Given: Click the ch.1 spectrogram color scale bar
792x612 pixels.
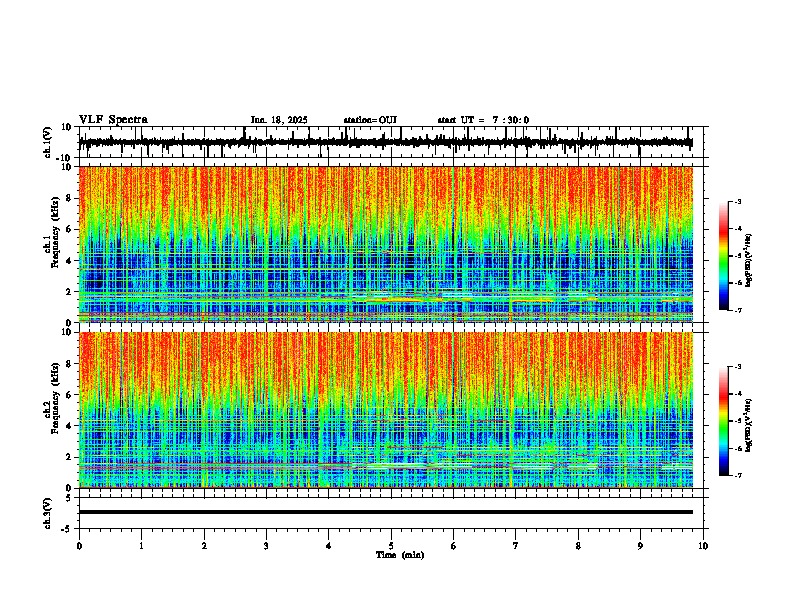Looking at the screenshot, I should pos(724,256).
